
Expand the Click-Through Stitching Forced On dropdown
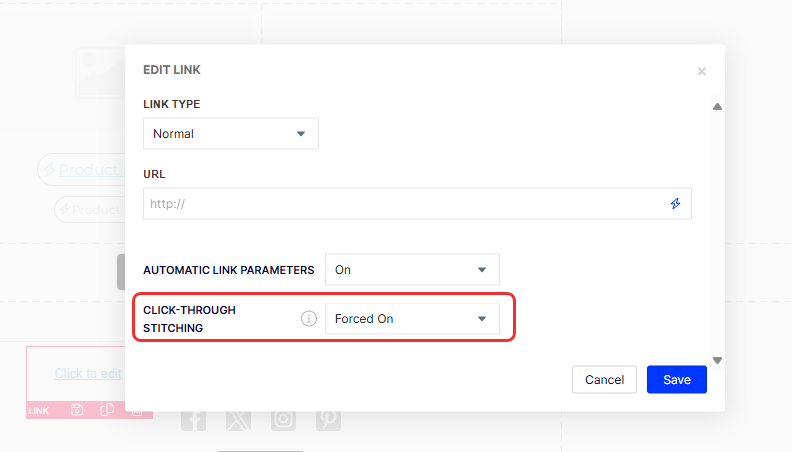pyautogui.click(x=412, y=319)
